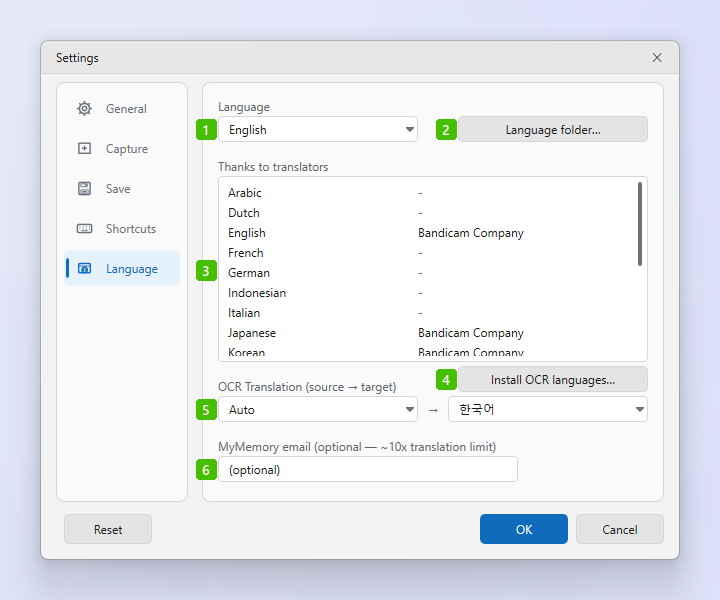Viewport: 720px width, 600px height.
Task: Confirm settings with the OK button
Action: click(524, 529)
